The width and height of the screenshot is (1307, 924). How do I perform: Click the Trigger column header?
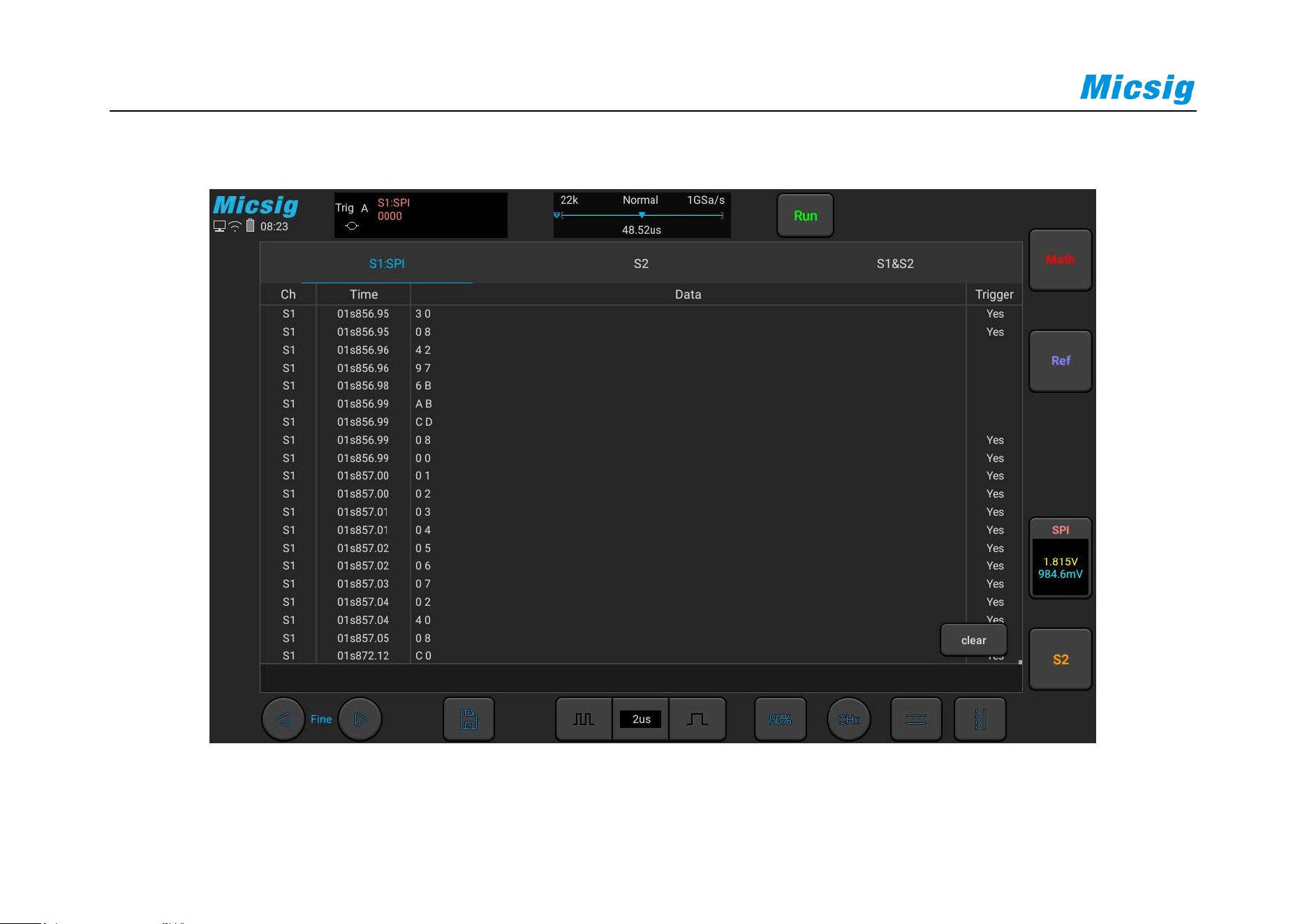(x=994, y=295)
